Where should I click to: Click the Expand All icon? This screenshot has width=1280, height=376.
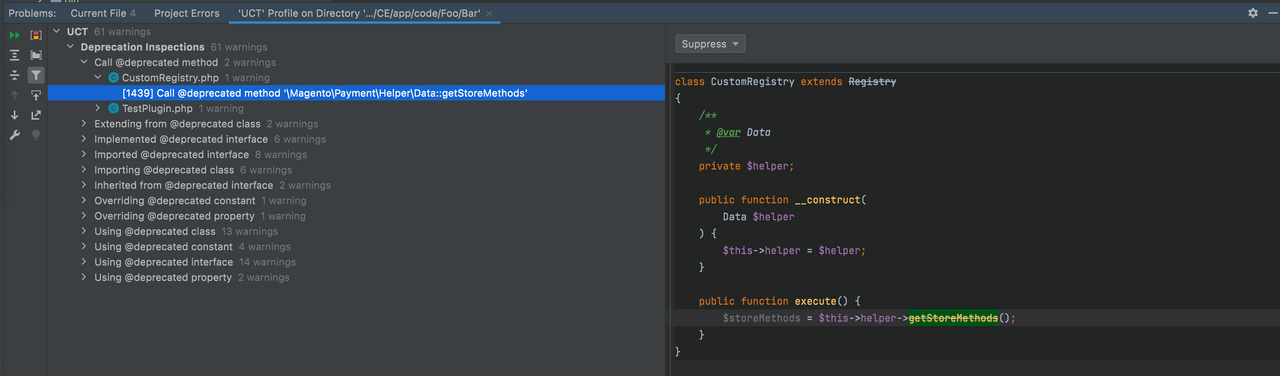pos(15,55)
